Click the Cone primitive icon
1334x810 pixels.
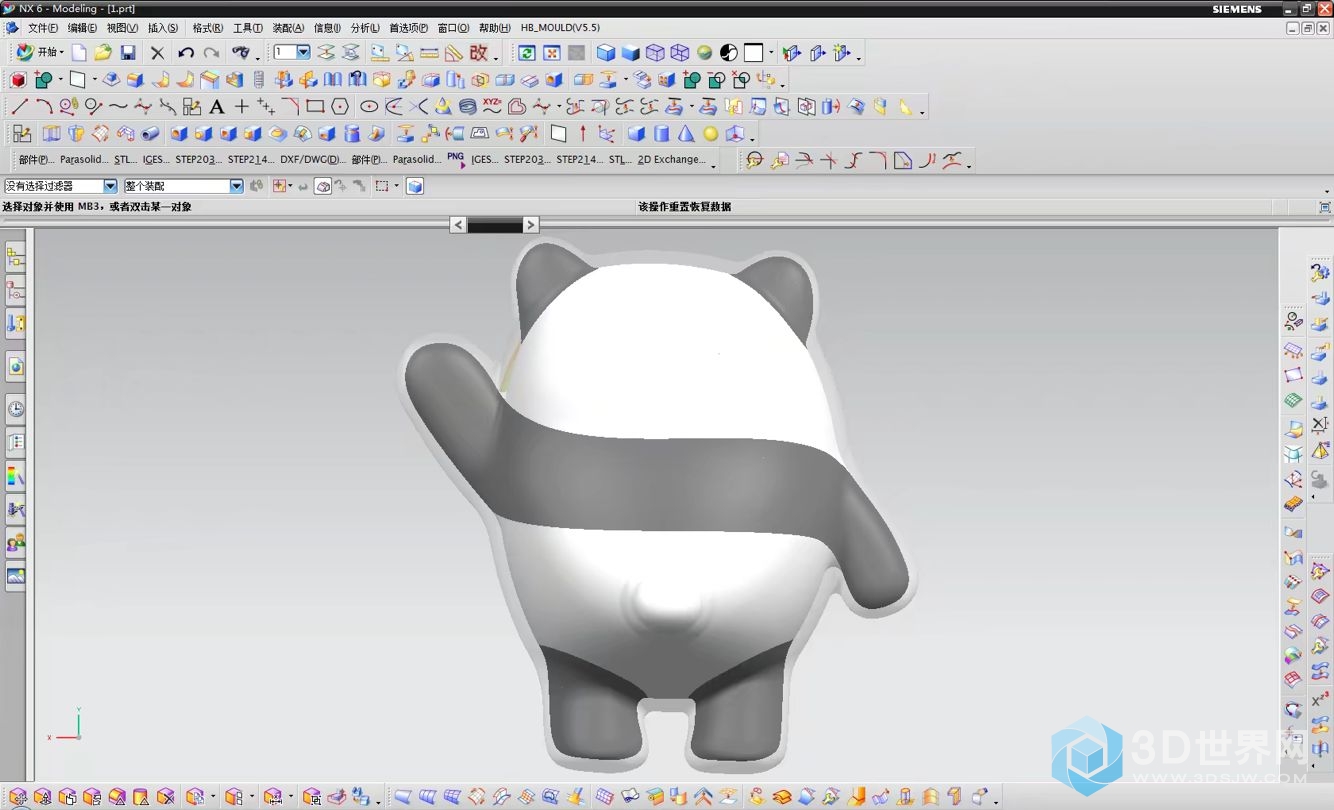coord(686,133)
